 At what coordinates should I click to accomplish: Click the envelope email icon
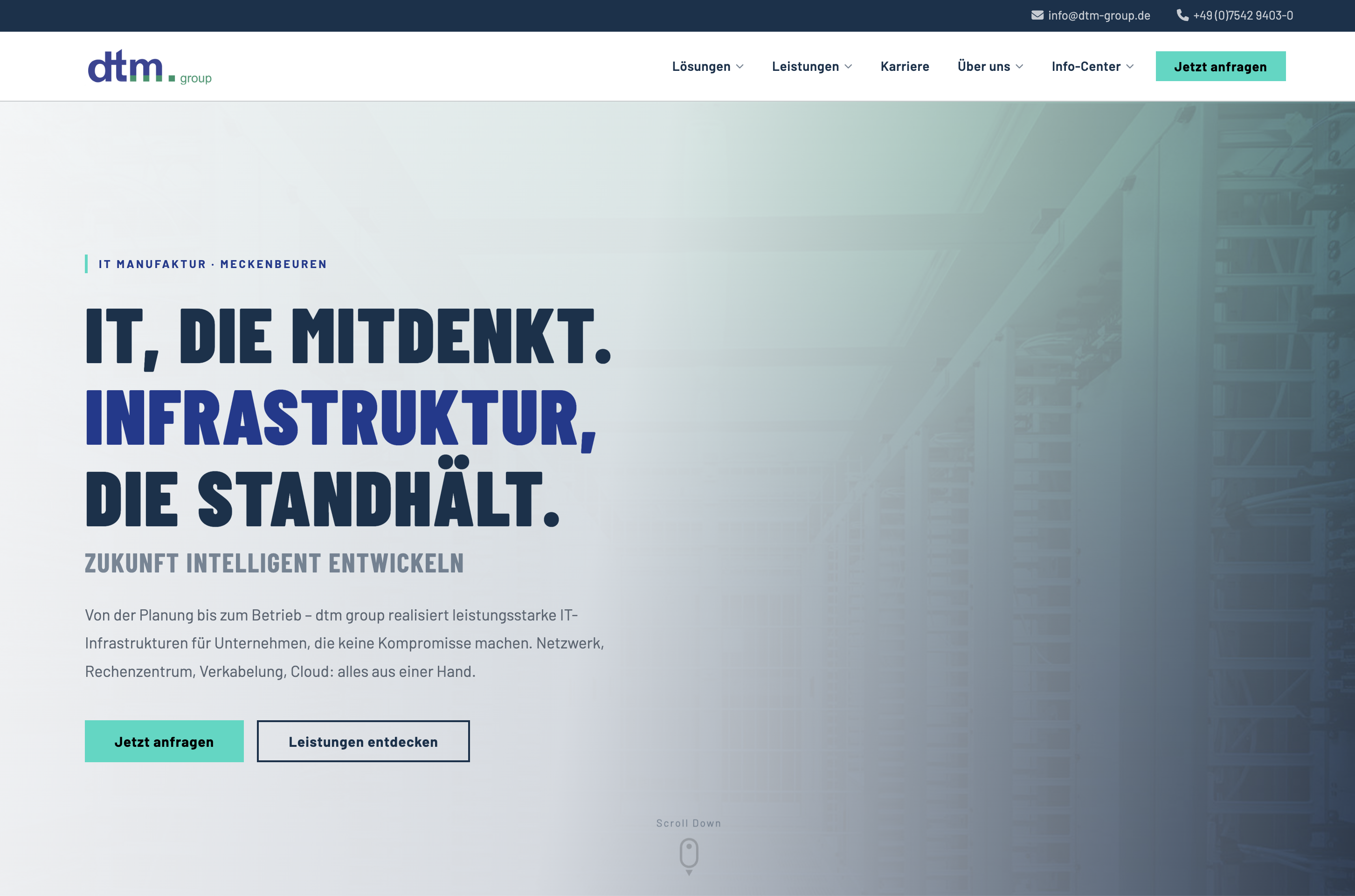click(x=1037, y=15)
